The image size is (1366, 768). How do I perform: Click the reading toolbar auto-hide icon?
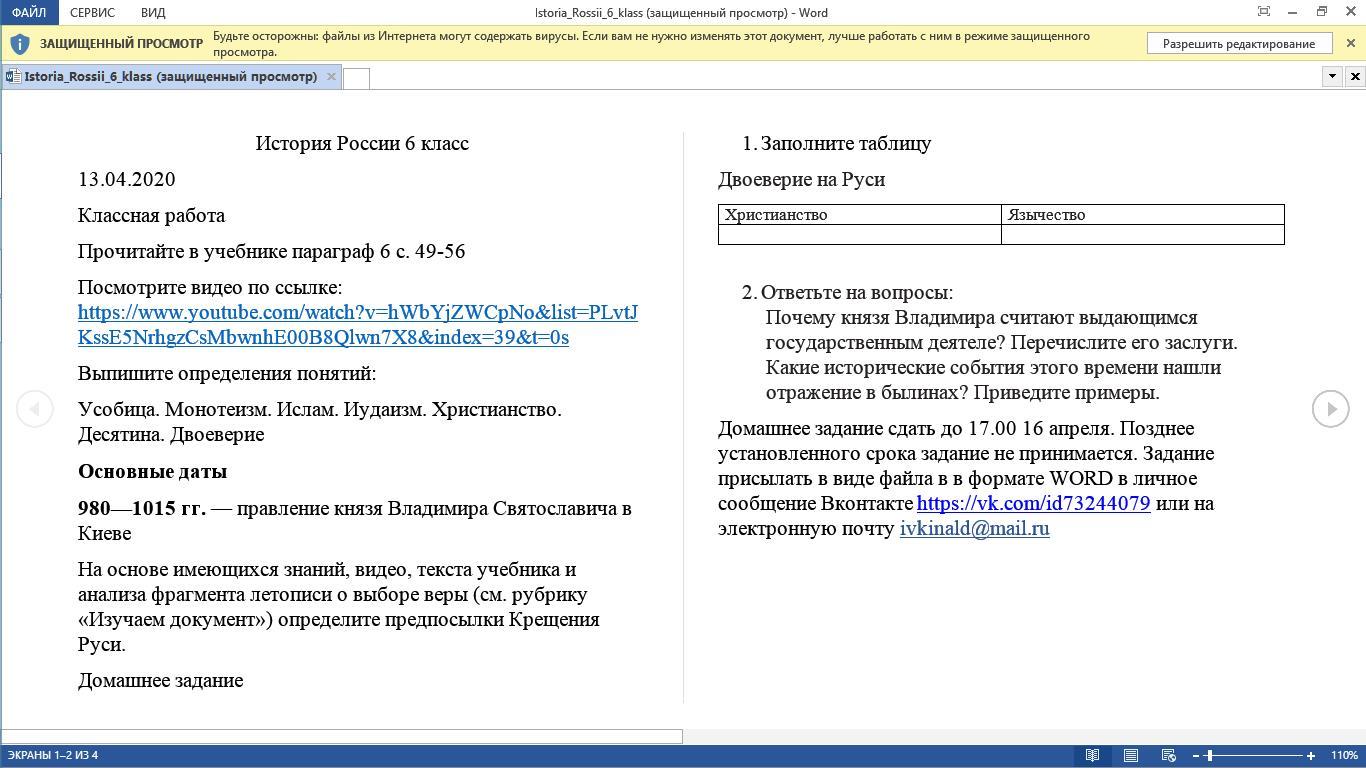(x=1264, y=12)
